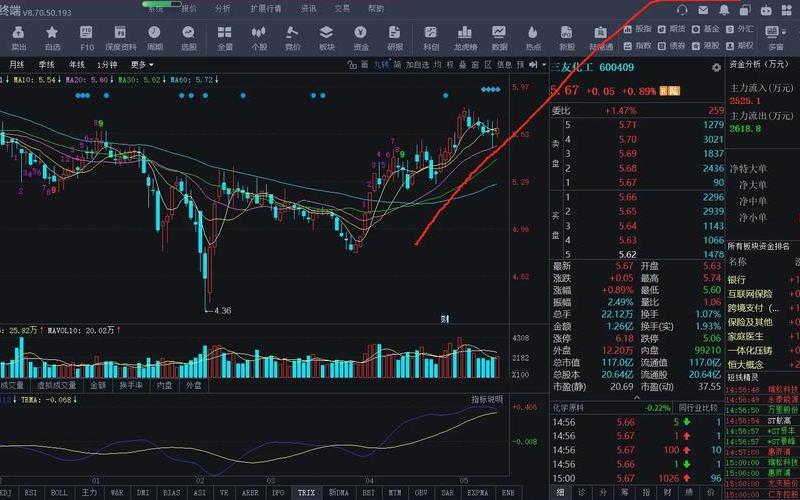
Task: Switch chart to 季线 quarterly period
Action: pyautogui.click(x=46, y=65)
